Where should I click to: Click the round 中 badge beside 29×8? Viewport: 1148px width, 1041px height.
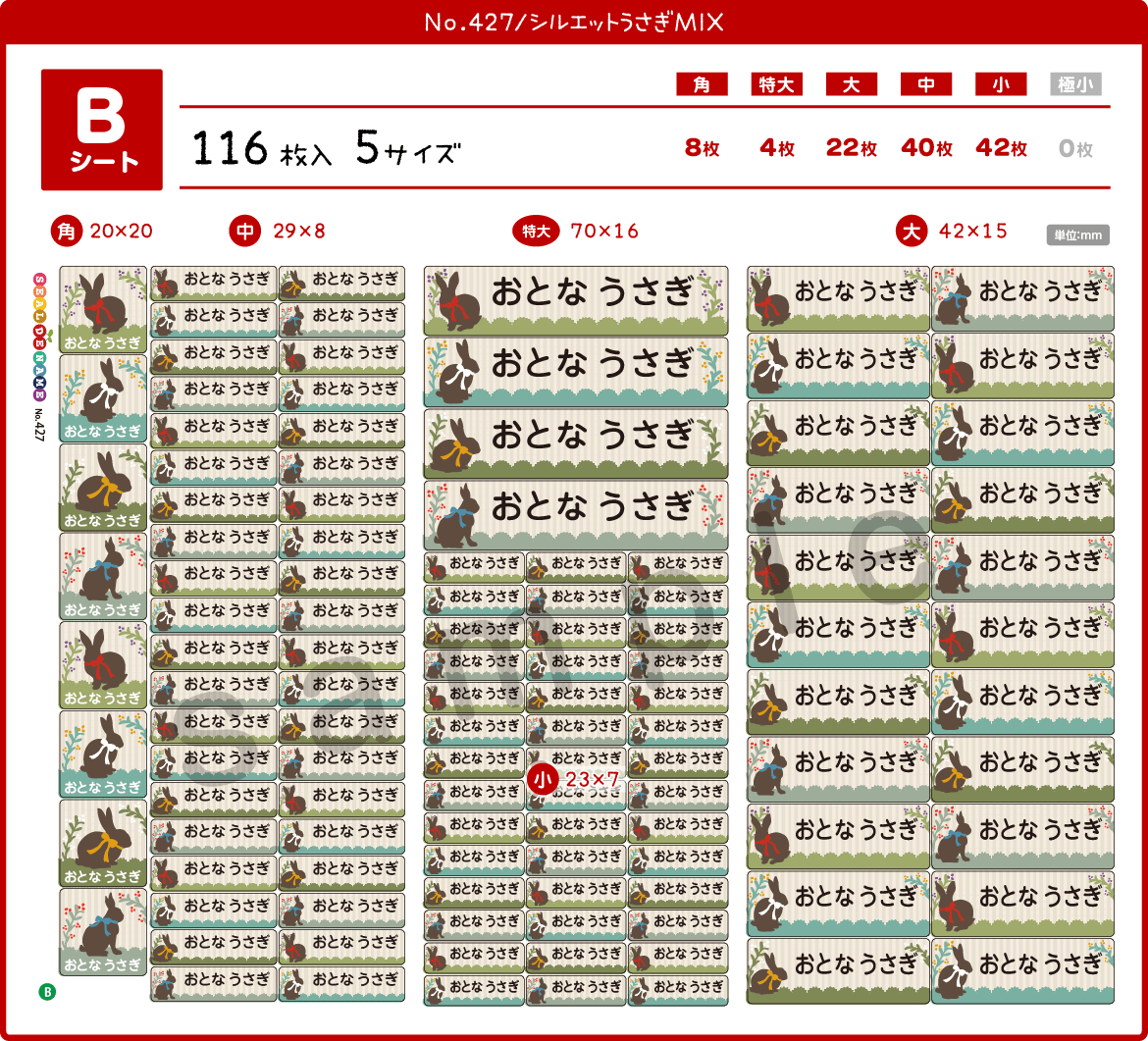point(245,232)
